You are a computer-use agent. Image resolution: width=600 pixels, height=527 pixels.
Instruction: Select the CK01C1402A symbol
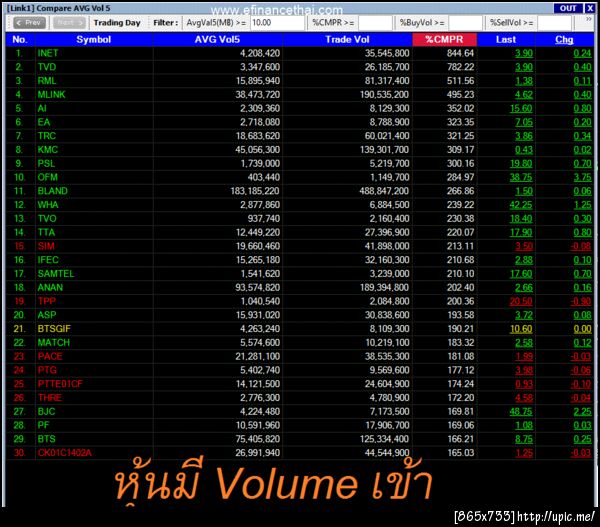[x=65, y=453]
